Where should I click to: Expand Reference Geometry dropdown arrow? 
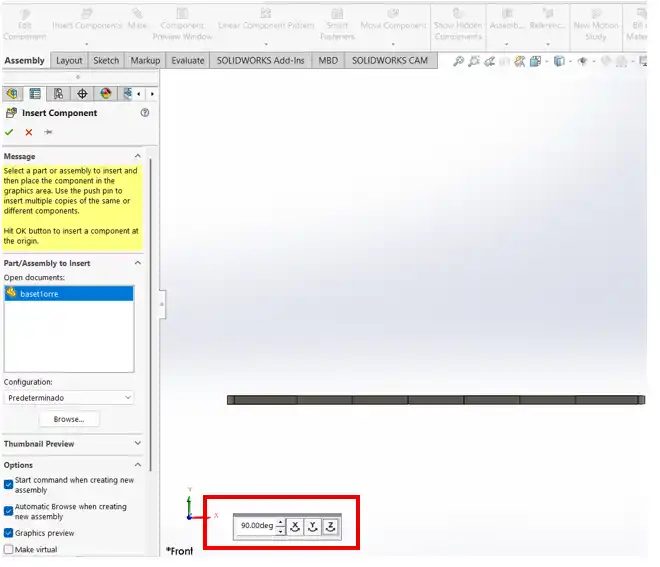pos(548,44)
